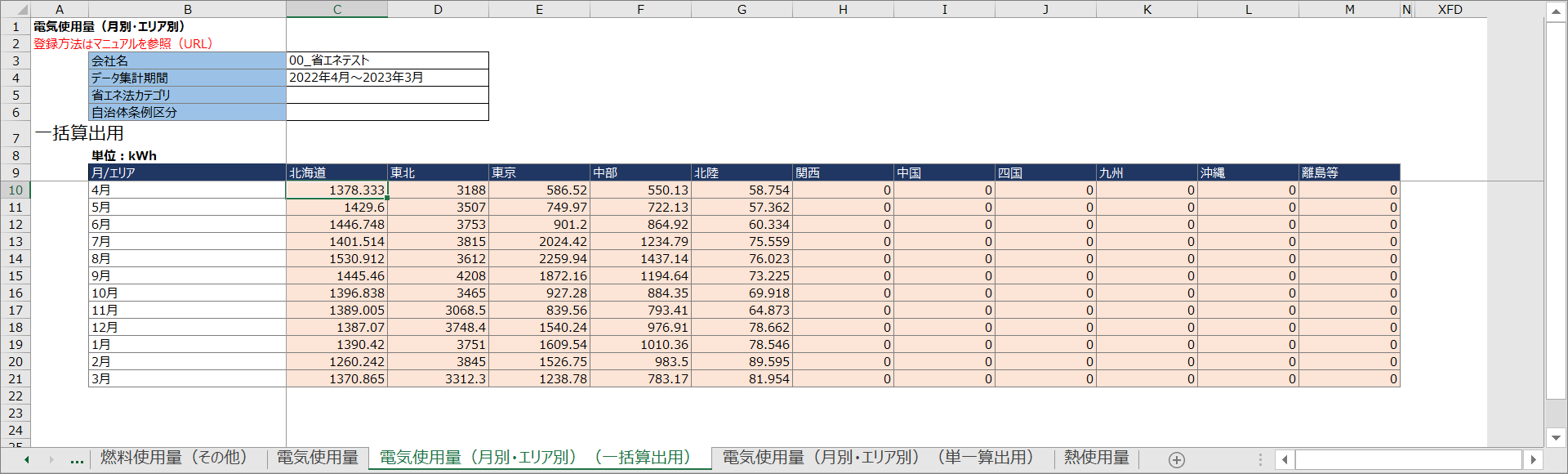
Task: Click the vertical scrollbar down arrow
Action: 1556,438
